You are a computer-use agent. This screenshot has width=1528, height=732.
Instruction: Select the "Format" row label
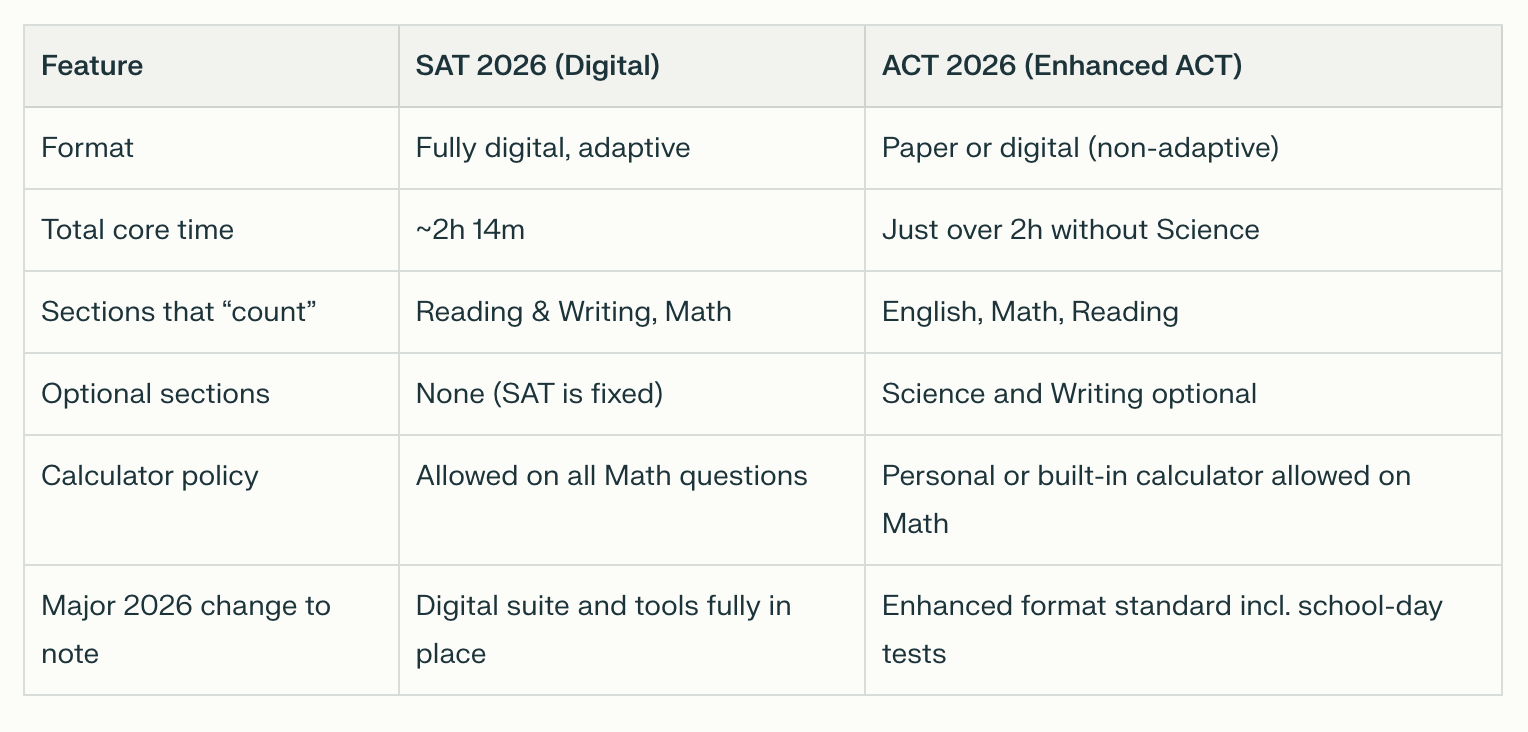click(87, 148)
